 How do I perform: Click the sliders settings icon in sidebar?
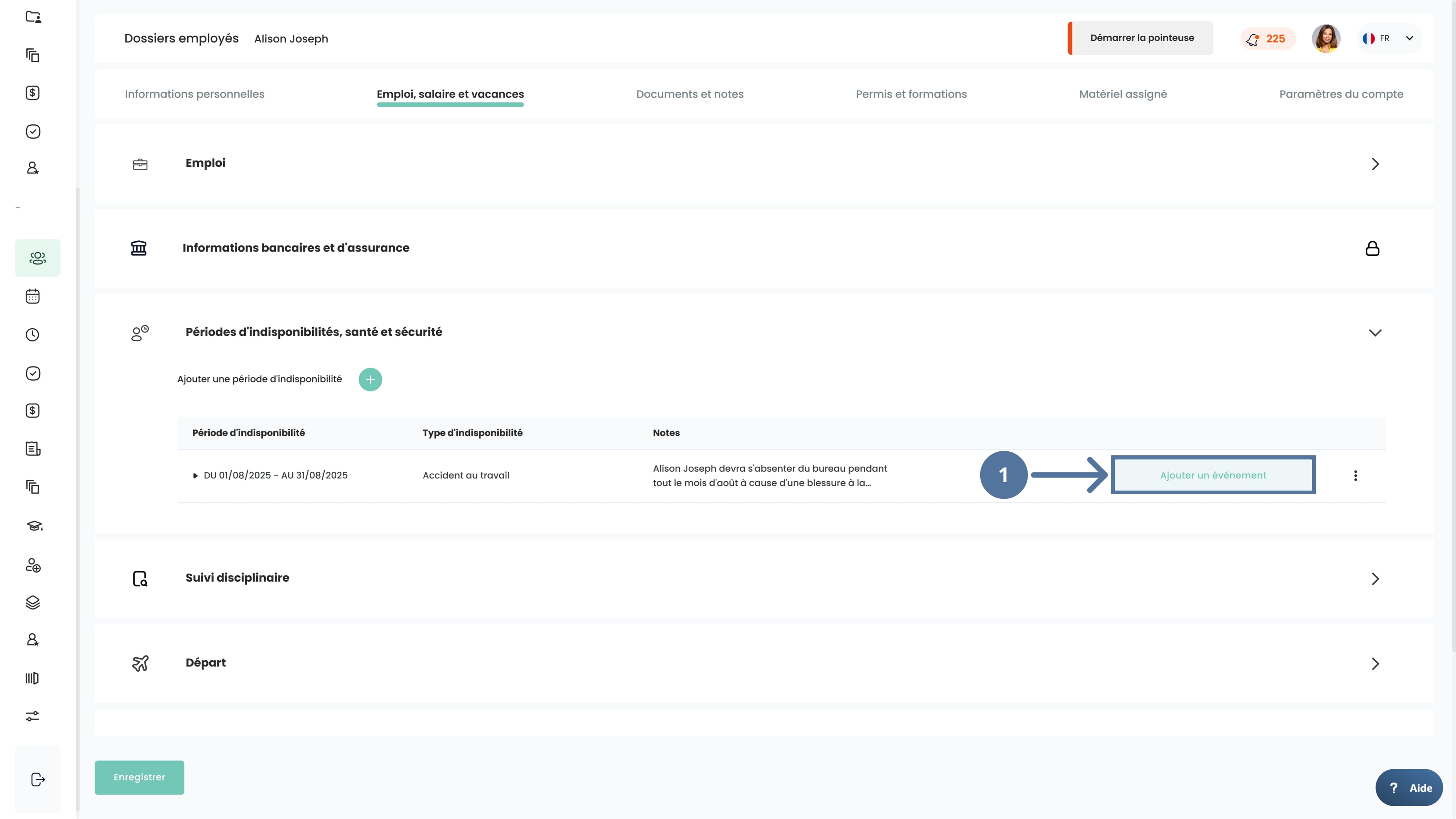(x=33, y=716)
